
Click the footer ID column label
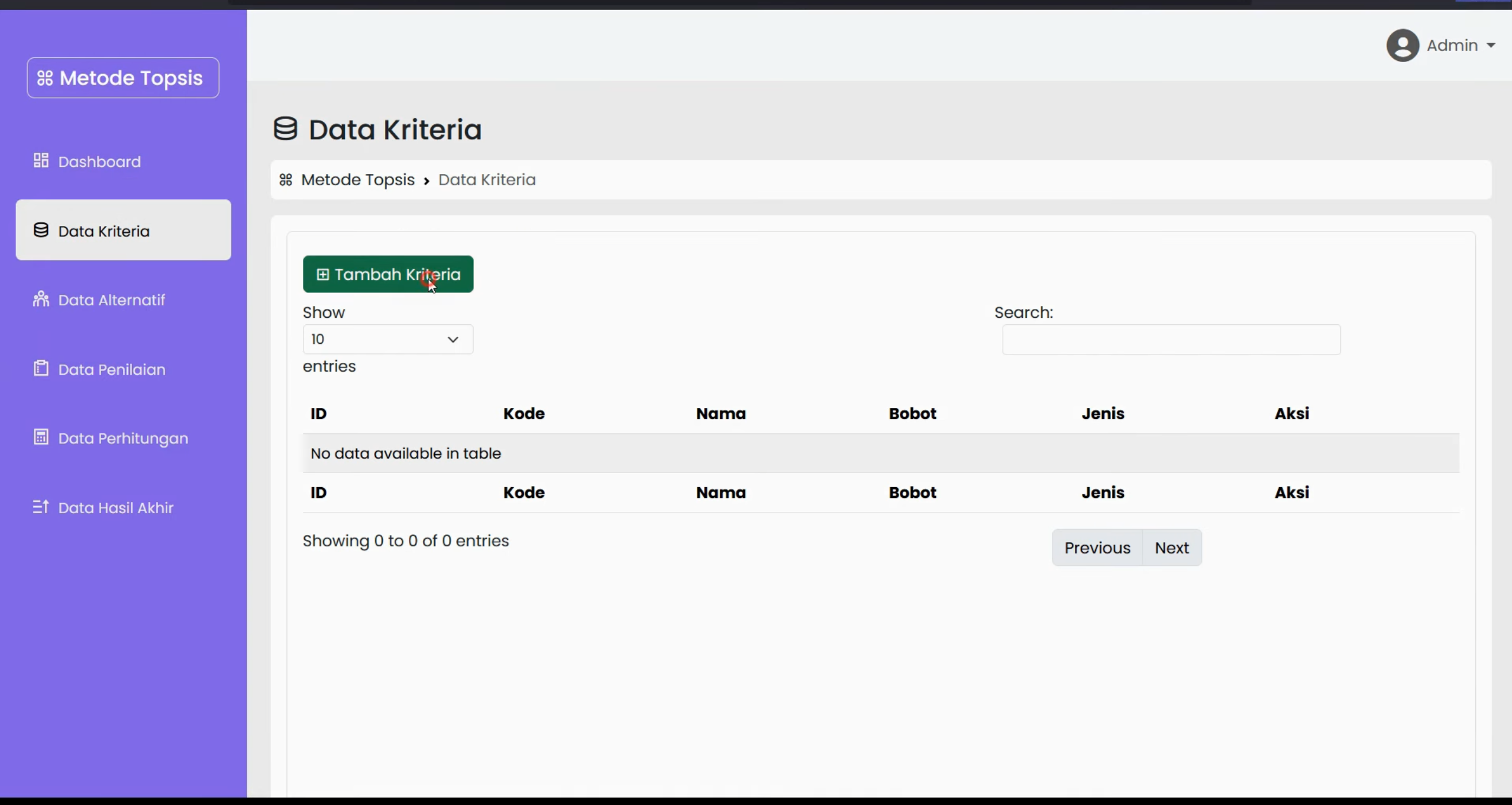319,492
